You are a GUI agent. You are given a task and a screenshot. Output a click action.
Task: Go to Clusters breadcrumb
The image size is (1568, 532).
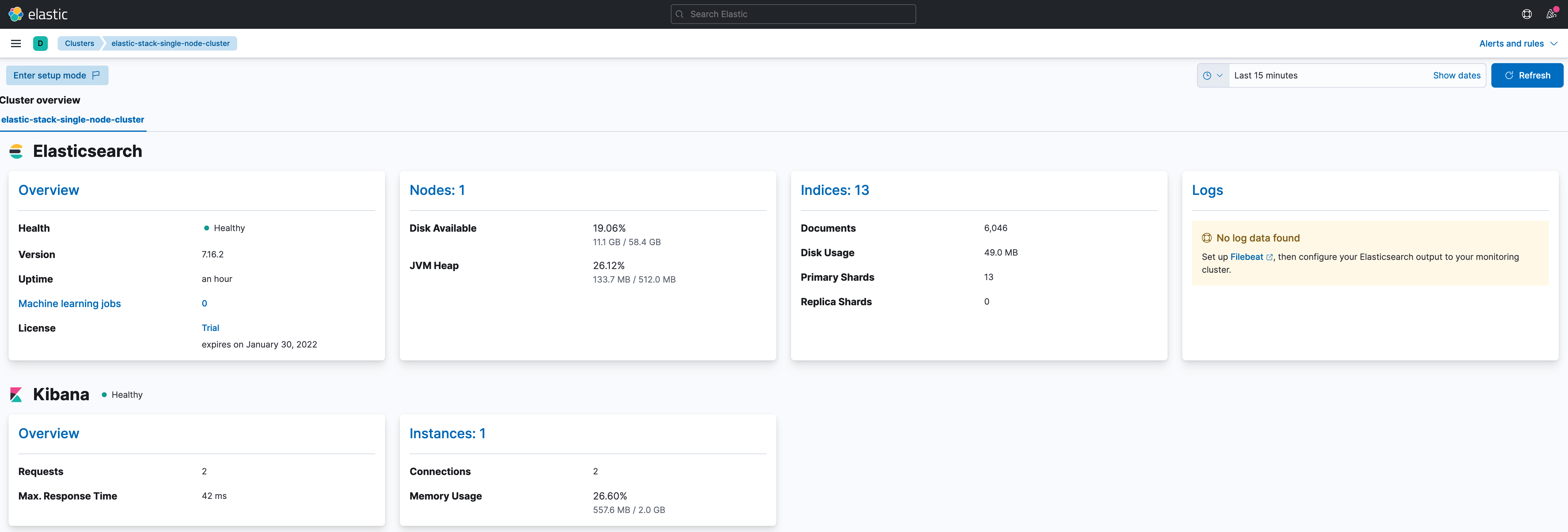click(79, 43)
